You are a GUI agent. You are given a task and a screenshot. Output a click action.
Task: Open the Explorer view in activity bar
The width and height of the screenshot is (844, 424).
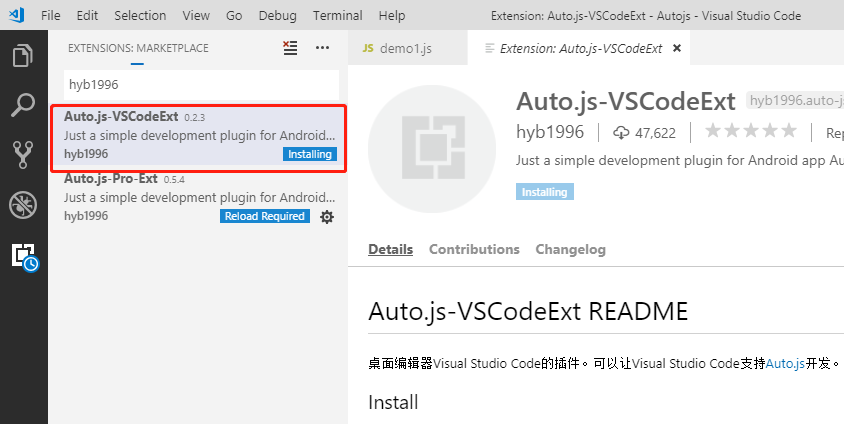pyautogui.click(x=23, y=55)
